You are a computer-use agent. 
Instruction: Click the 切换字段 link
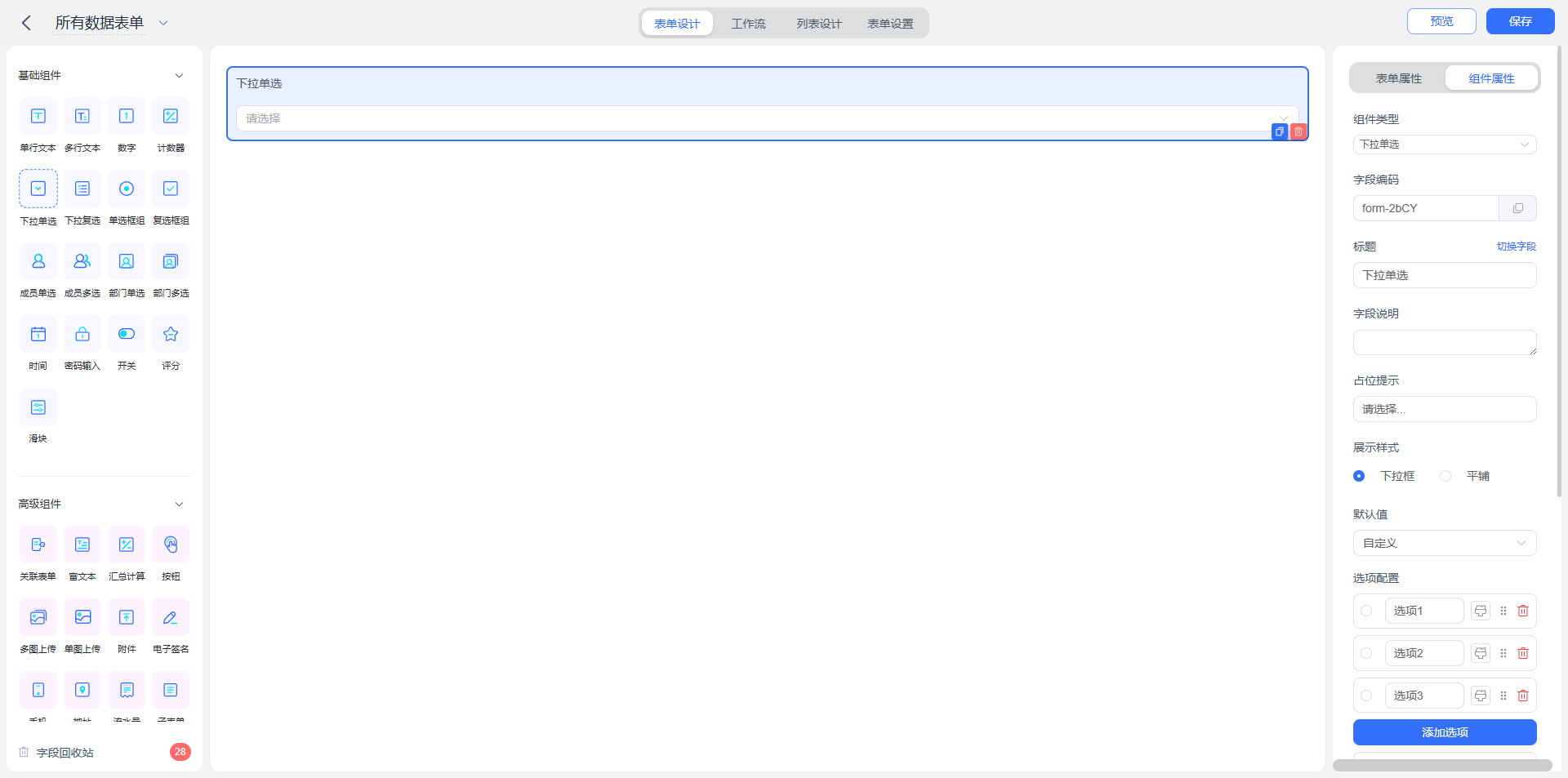click(1517, 247)
